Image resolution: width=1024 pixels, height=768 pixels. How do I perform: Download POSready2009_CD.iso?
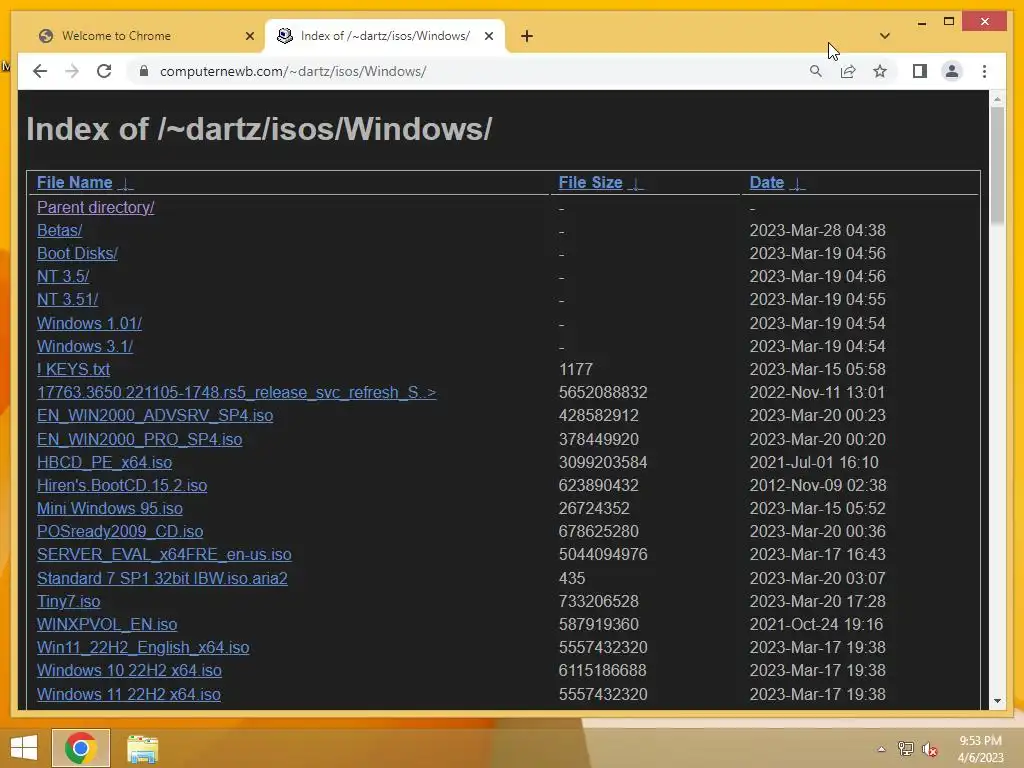pos(120,531)
